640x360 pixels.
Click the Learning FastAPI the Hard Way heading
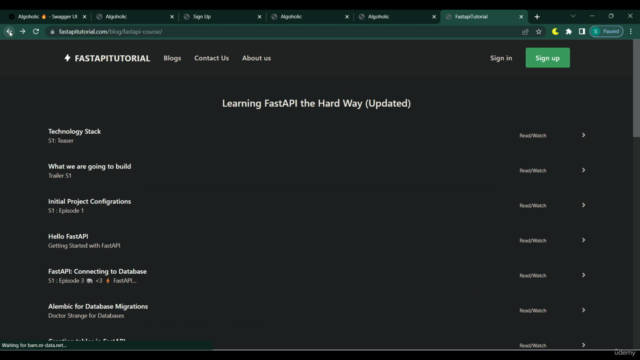(x=316, y=104)
